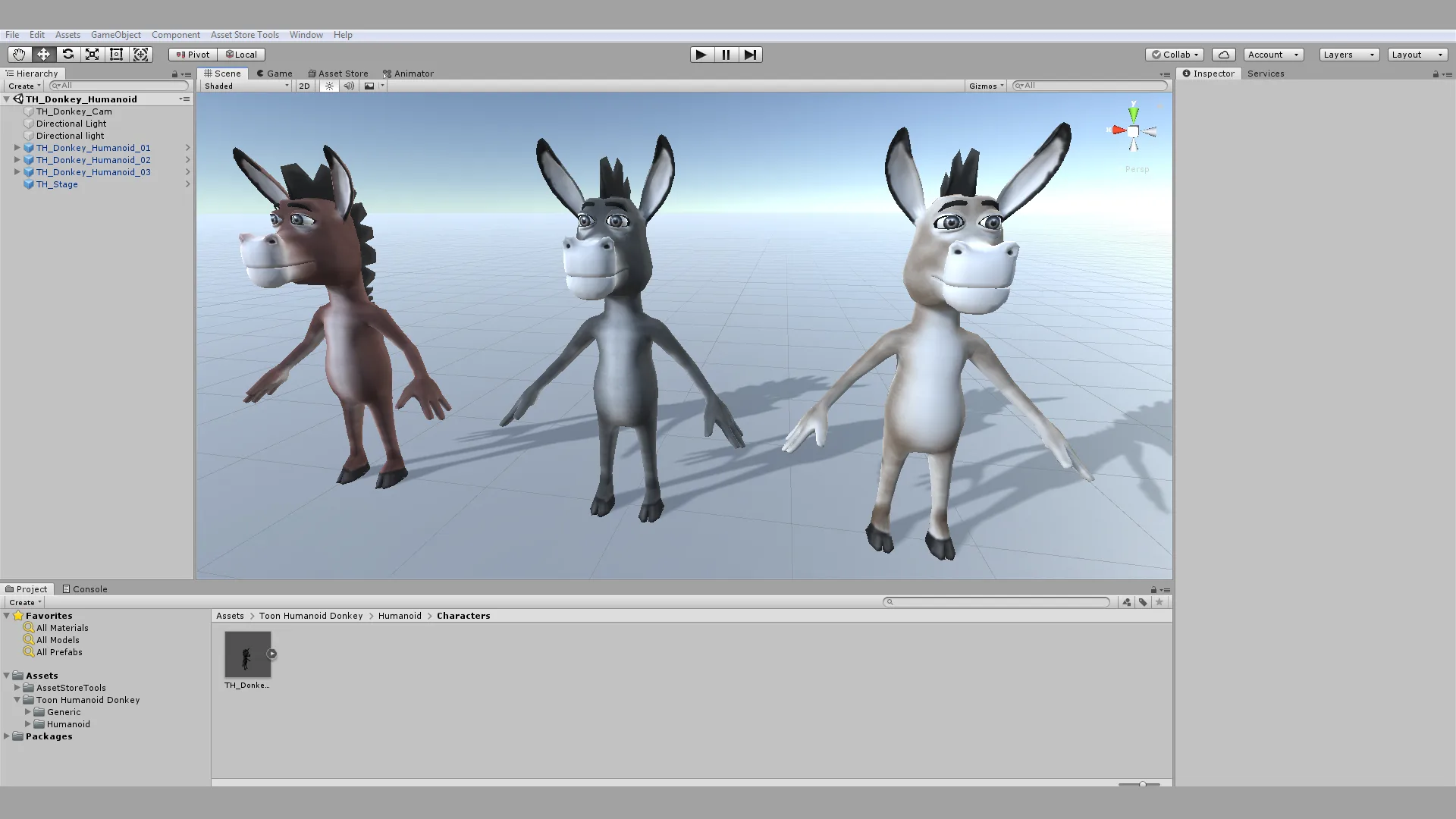Select TH_Stage in the Hierarchy

57,184
